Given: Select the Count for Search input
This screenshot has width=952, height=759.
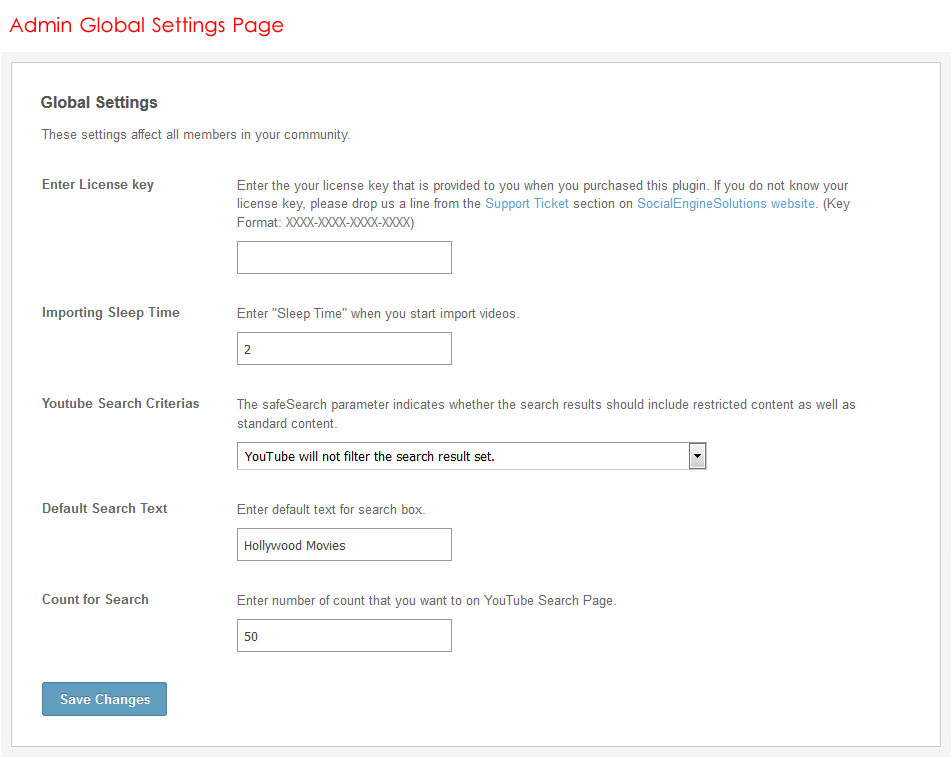Looking at the screenshot, I should (x=344, y=636).
